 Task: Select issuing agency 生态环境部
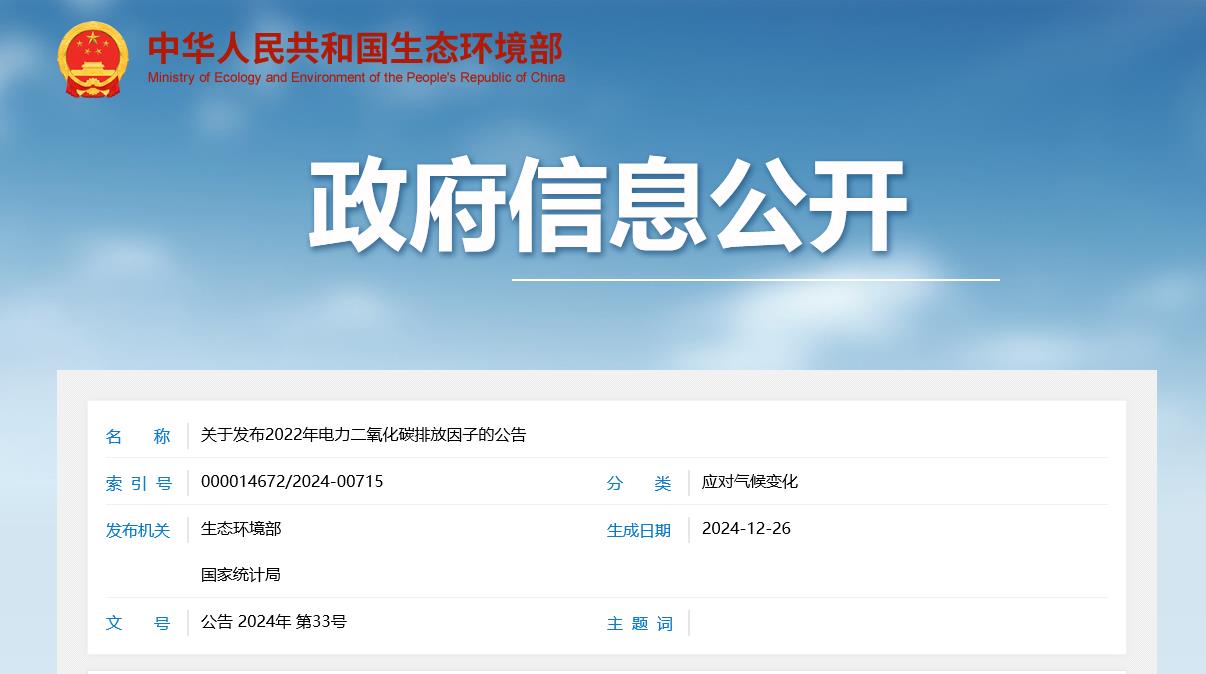[x=241, y=529]
